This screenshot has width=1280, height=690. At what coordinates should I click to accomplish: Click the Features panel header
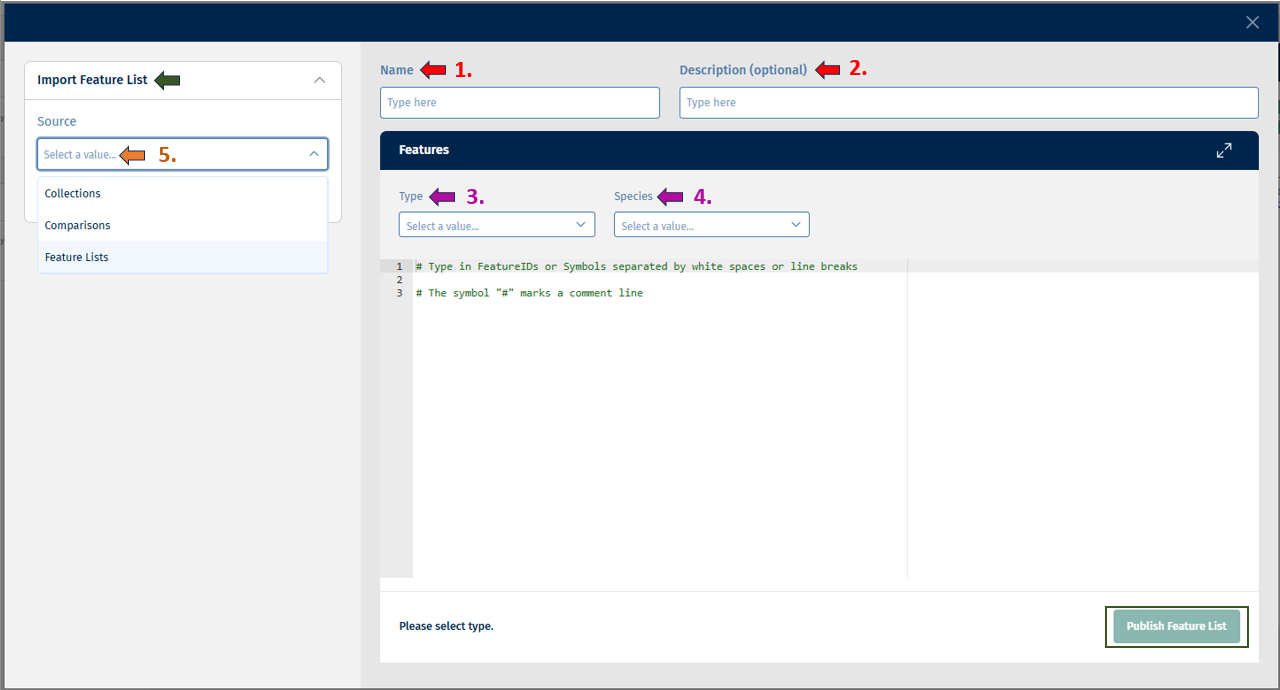click(424, 149)
